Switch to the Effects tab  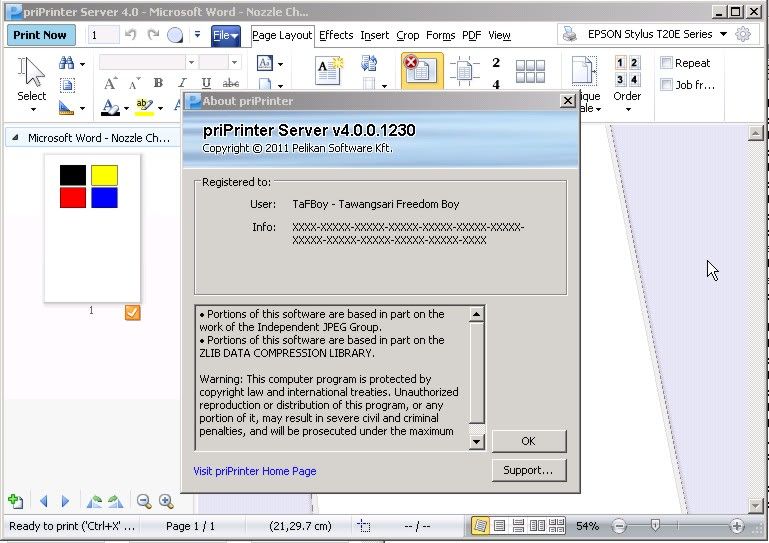(336, 35)
